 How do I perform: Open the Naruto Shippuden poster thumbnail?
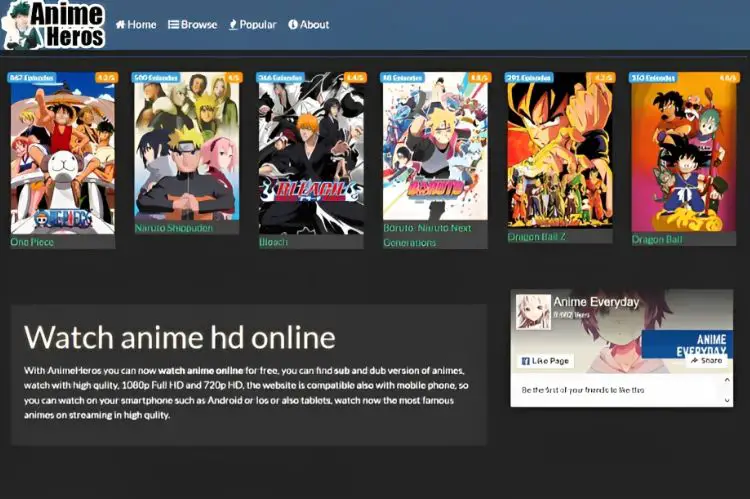tap(187, 146)
